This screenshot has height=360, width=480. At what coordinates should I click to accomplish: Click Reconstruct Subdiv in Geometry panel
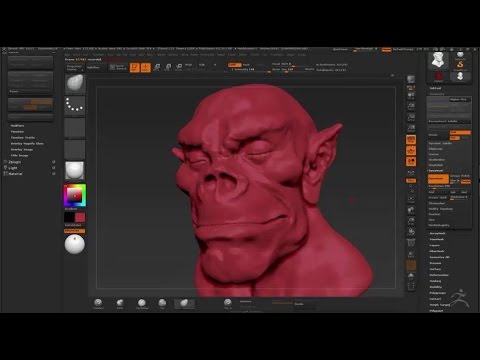449,121
